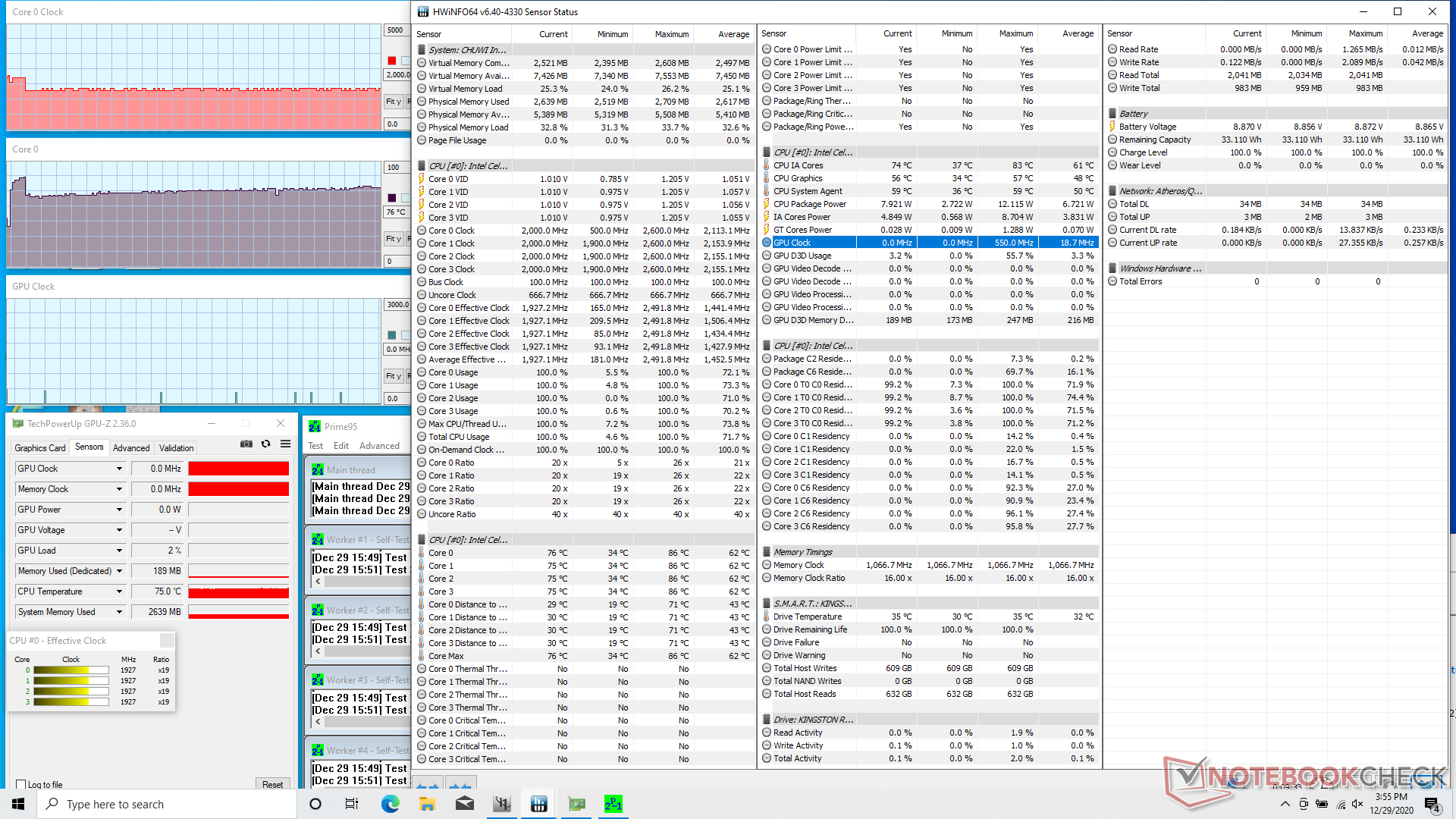Open GPU-Z from the taskbar
Image resolution: width=1456 pixels, height=819 pixels.
click(576, 804)
